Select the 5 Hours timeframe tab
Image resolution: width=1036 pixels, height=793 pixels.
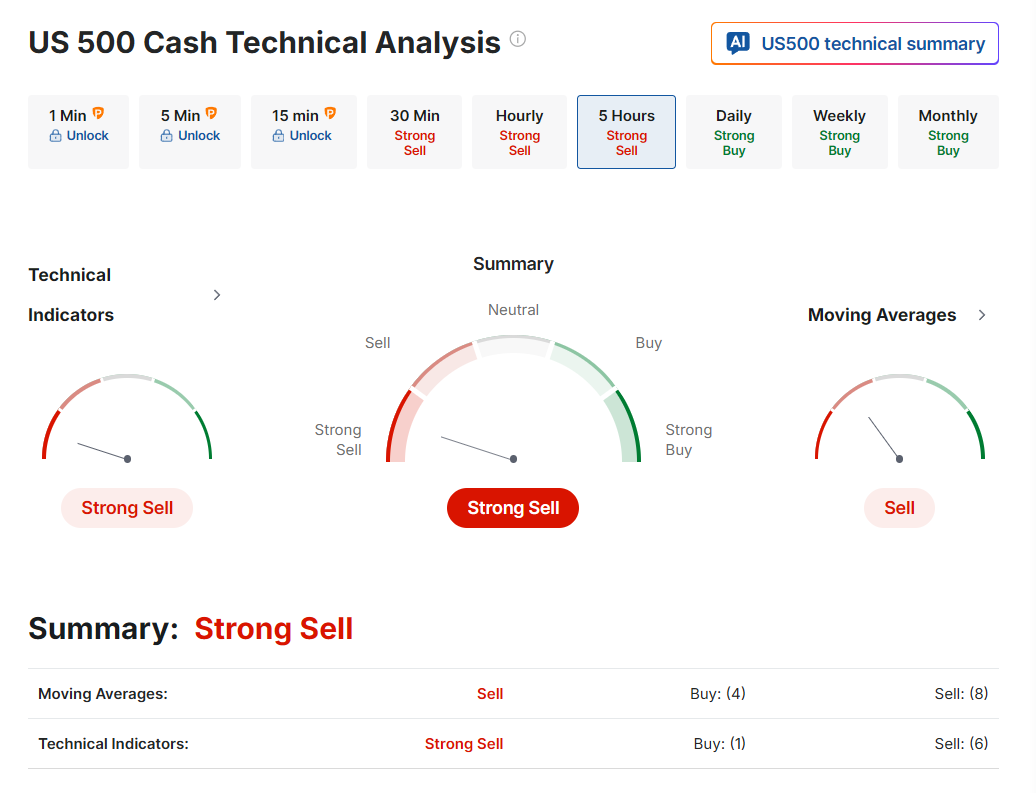(x=626, y=132)
